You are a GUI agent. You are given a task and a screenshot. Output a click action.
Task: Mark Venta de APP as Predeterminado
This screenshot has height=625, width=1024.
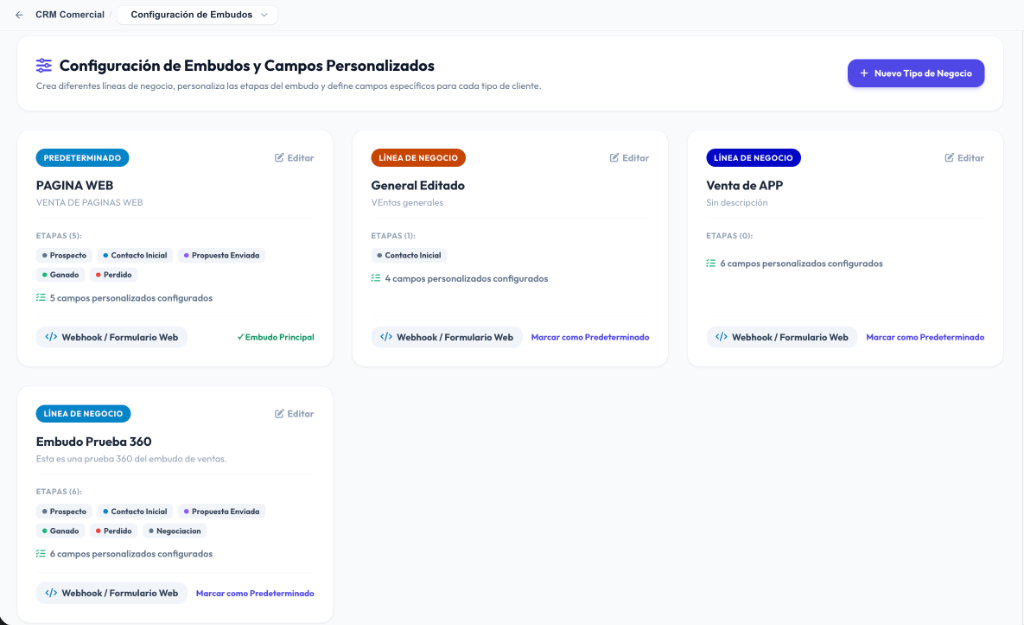pos(925,337)
